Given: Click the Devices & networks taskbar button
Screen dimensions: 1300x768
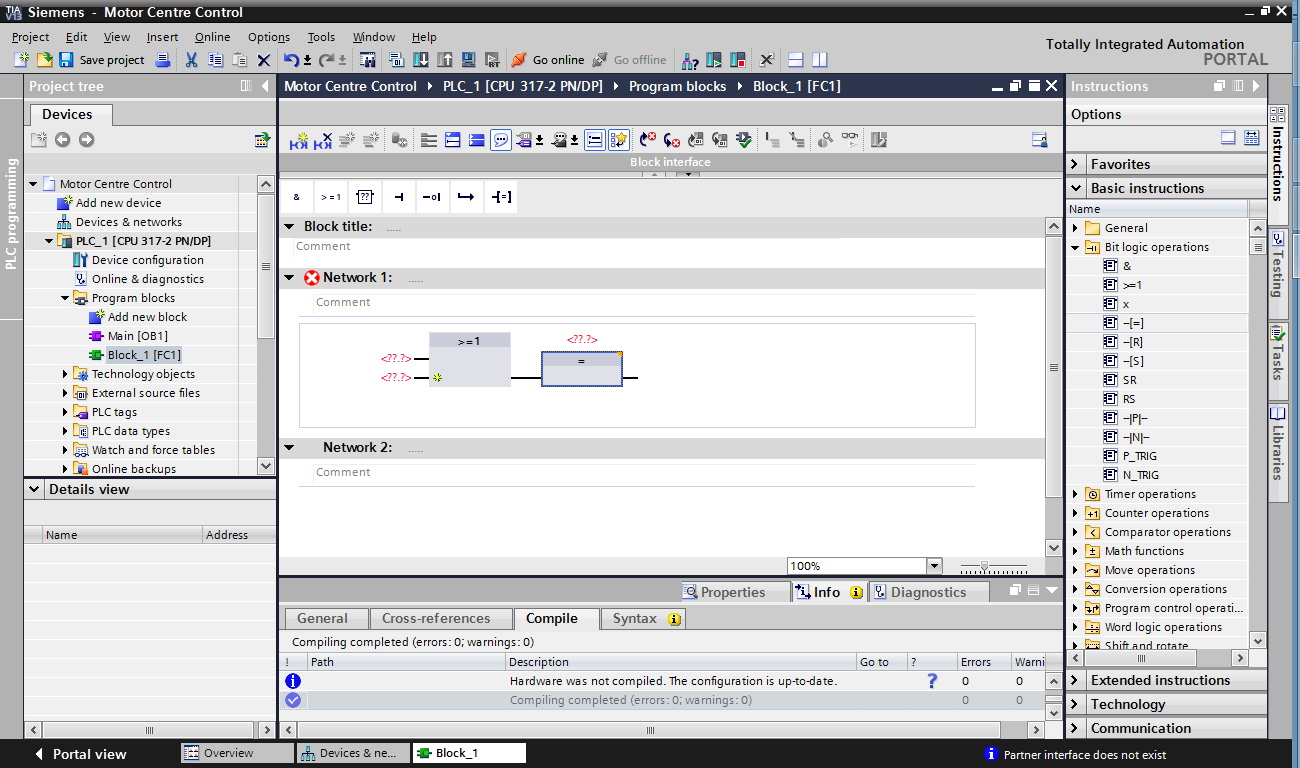Looking at the screenshot, I should [x=353, y=753].
